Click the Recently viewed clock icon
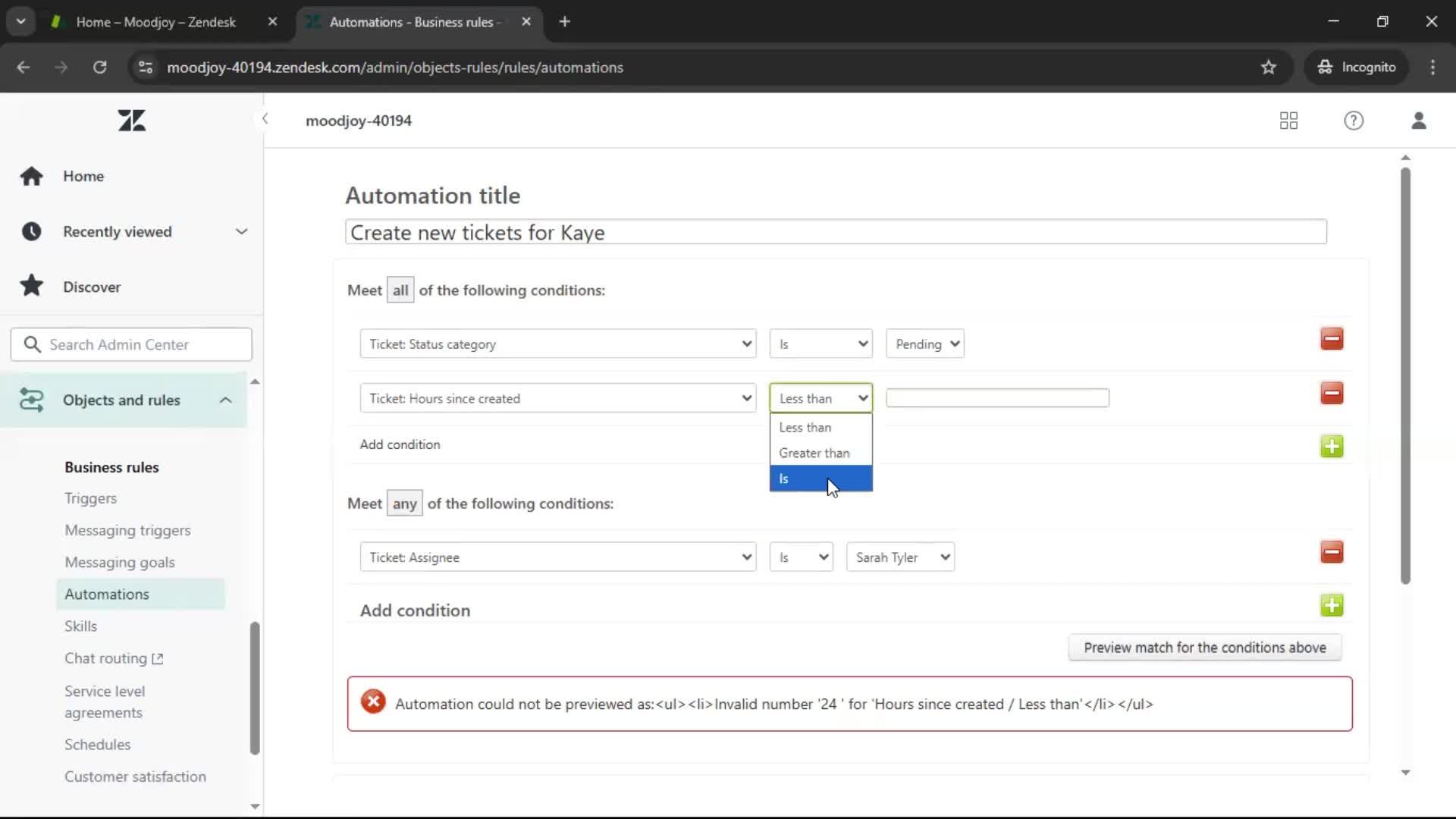The image size is (1456, 819). click(x=31, y=231)
